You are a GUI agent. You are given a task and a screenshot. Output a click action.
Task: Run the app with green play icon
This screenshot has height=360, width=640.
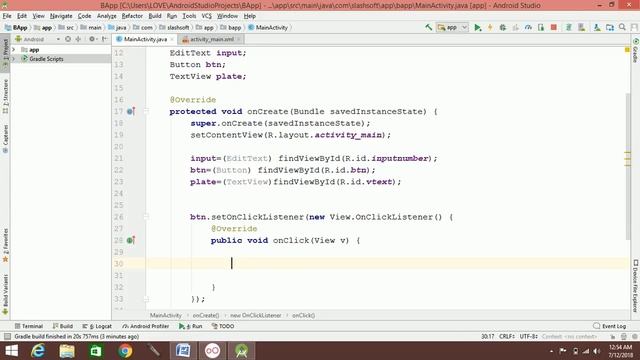pos(477,27)
